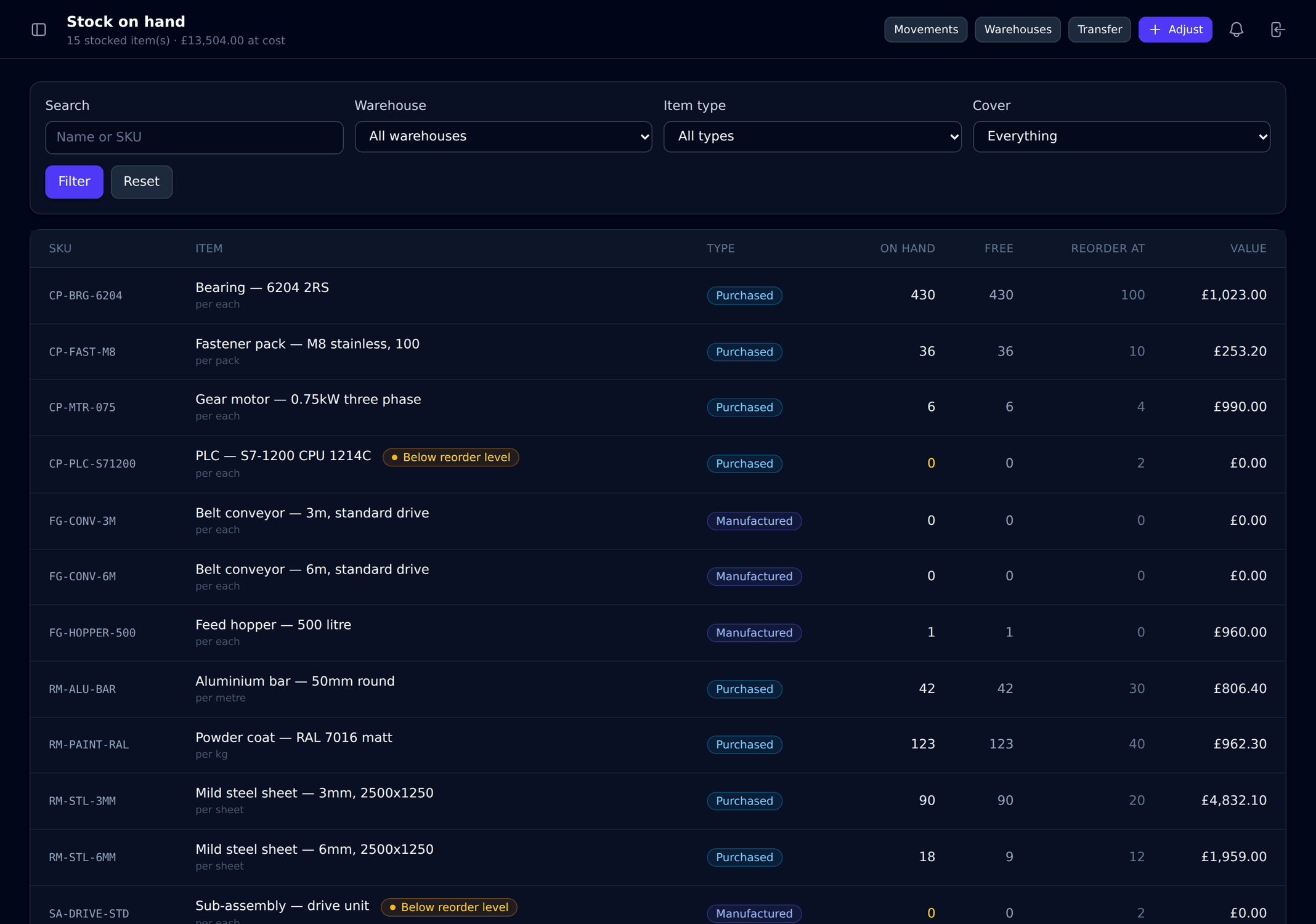1316x924 pixels.
Task: Select Belt conveyor — 6m, standard drive
Action: point(312,569)
